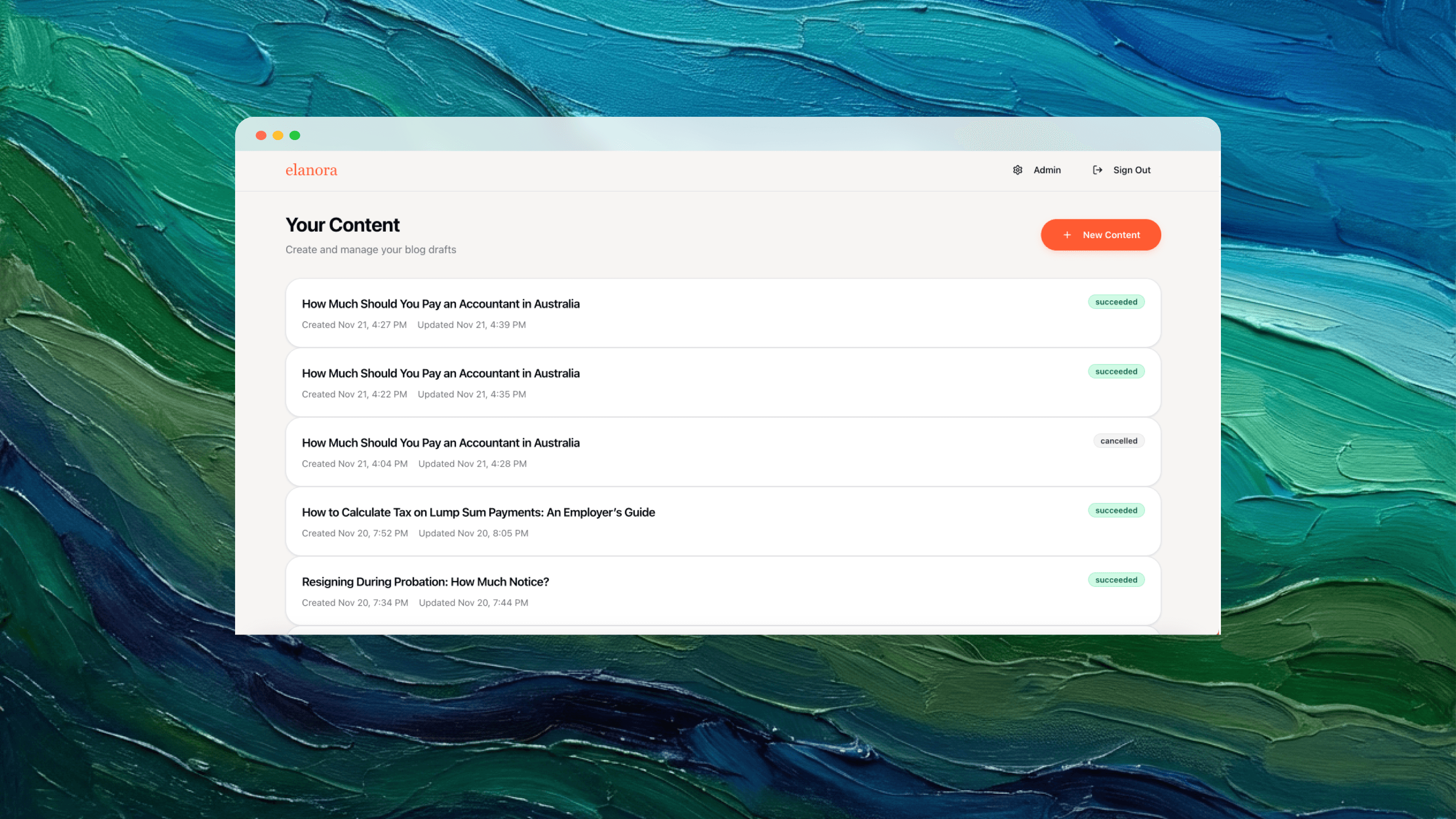Click succeeded badge on first draft
The height and width of the screenshot is (819, 1456).
[x=1116, y=302]
